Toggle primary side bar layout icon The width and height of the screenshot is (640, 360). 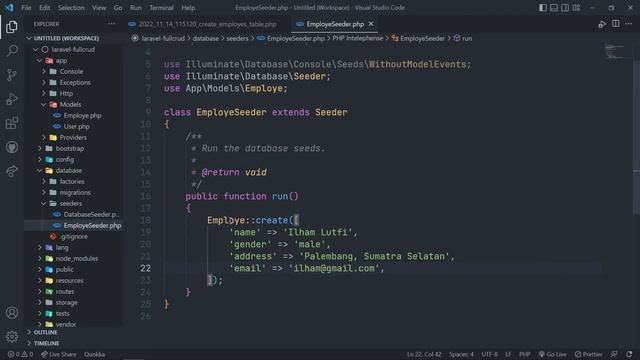543,8
